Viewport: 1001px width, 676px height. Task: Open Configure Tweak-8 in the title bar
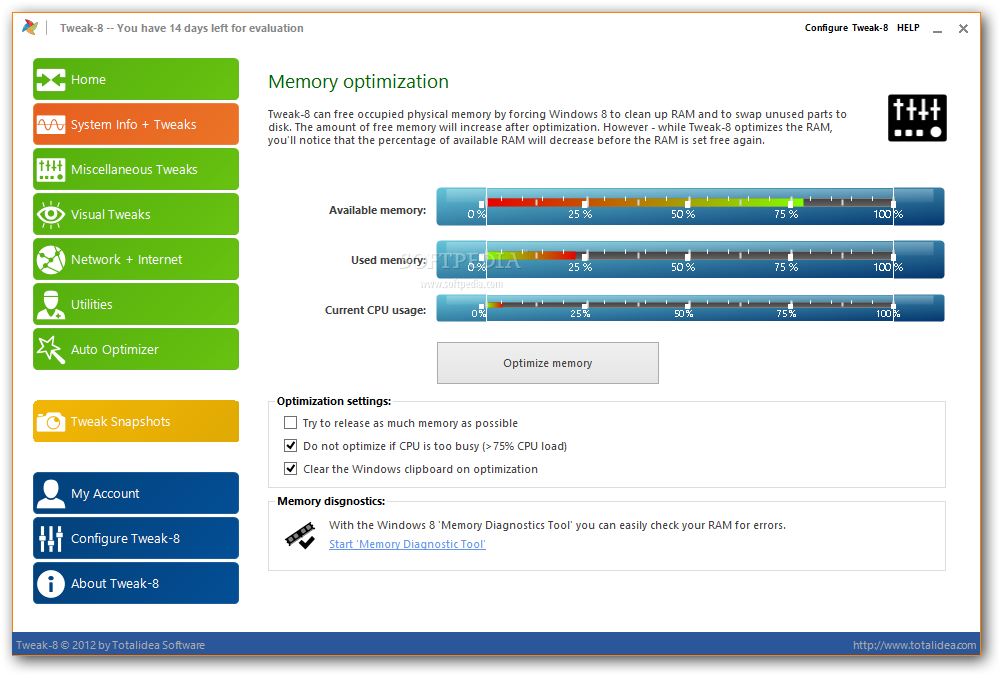[x=846, y=27]
